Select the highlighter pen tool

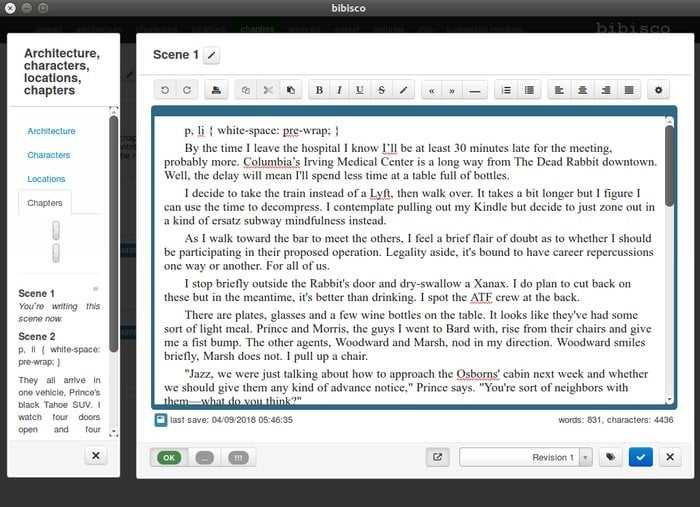(404, 90)
